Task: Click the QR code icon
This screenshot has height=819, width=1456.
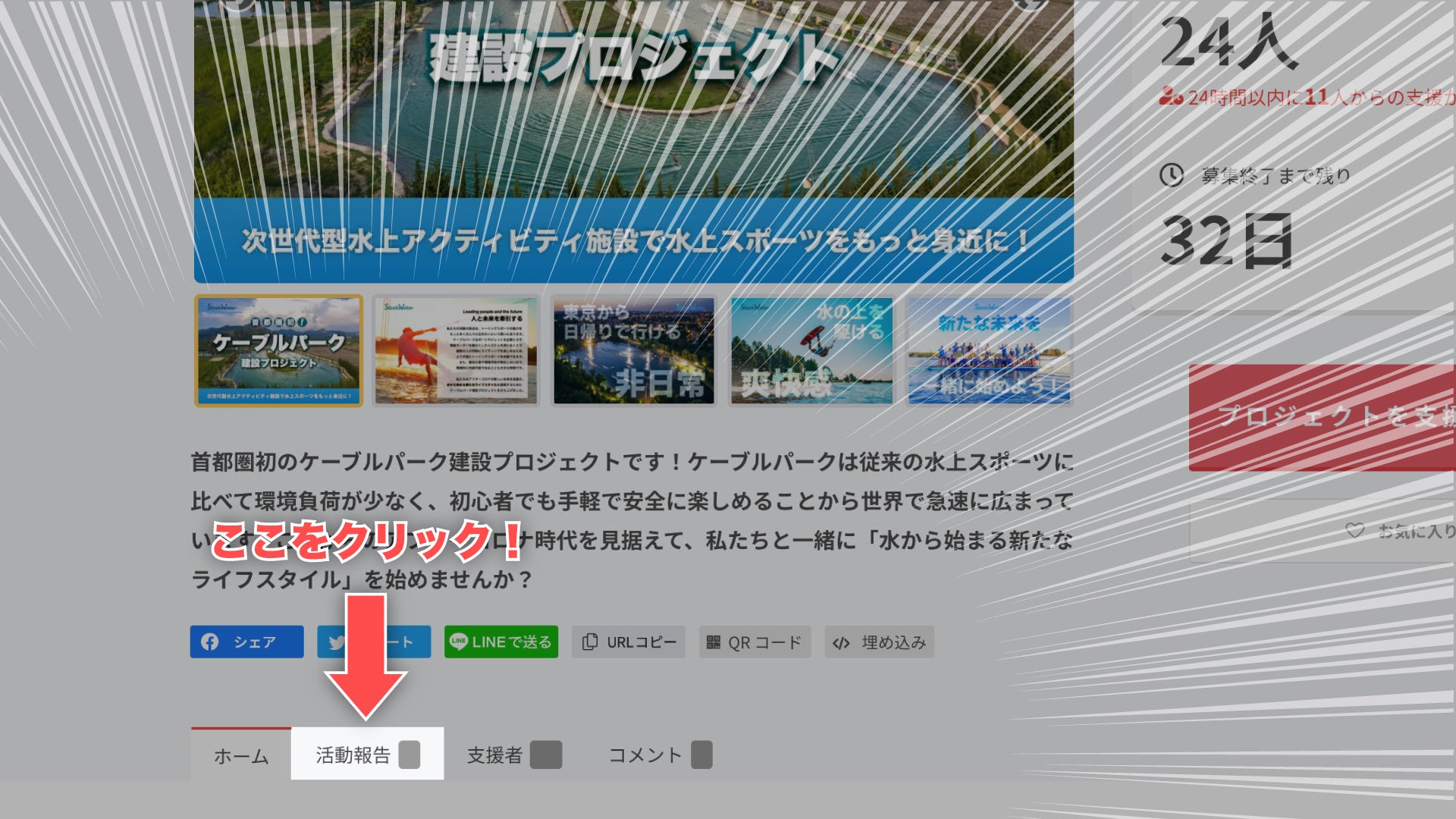Action: tap(714, 642)
